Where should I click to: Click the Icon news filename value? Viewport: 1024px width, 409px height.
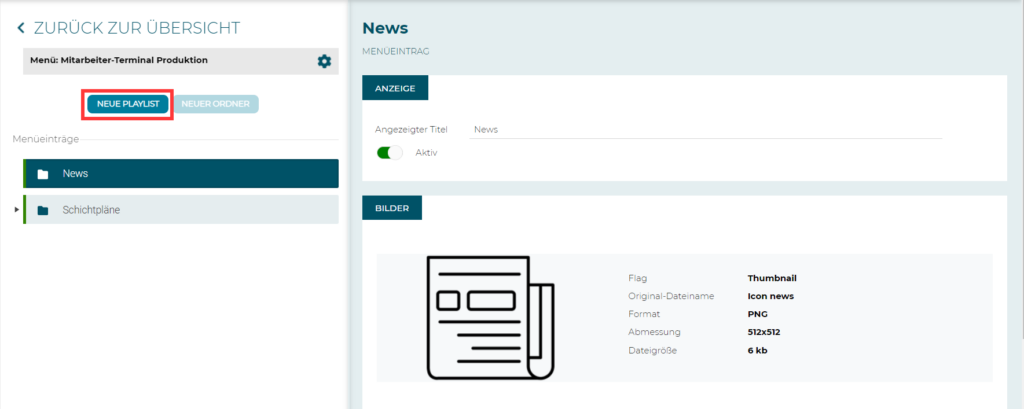[x=771, y=296]
